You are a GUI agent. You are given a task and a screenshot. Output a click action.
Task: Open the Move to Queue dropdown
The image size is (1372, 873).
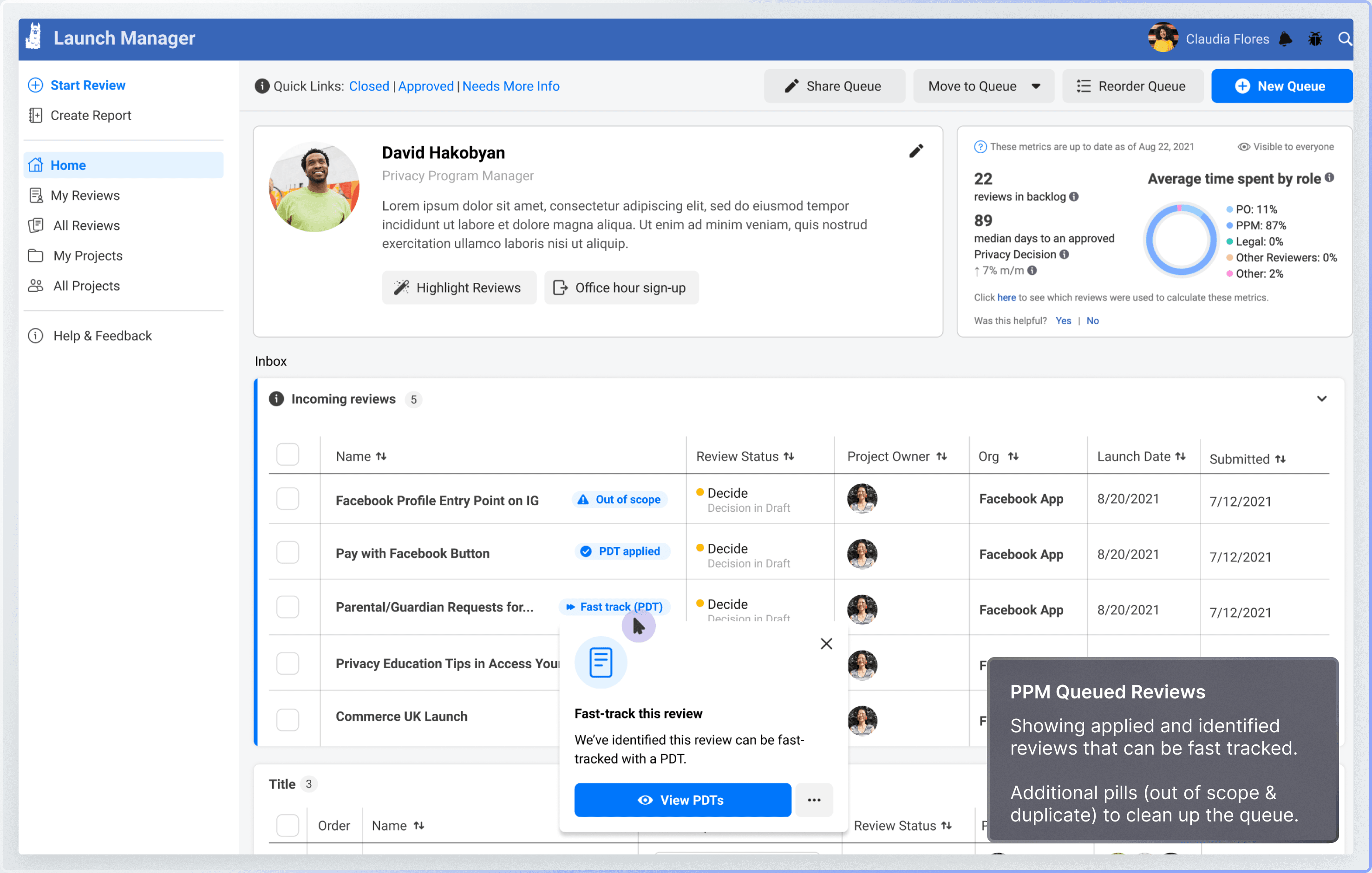pos(983,86)
